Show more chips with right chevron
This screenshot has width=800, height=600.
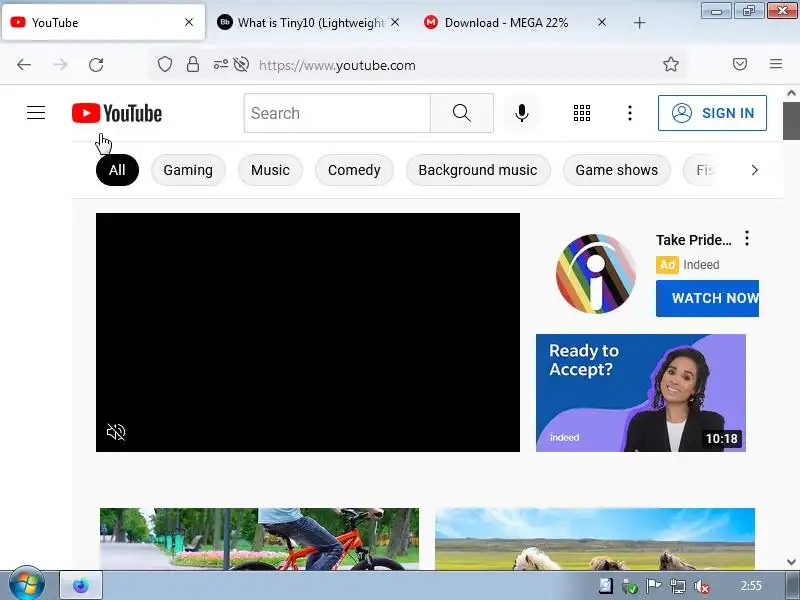tap(755, 170)
